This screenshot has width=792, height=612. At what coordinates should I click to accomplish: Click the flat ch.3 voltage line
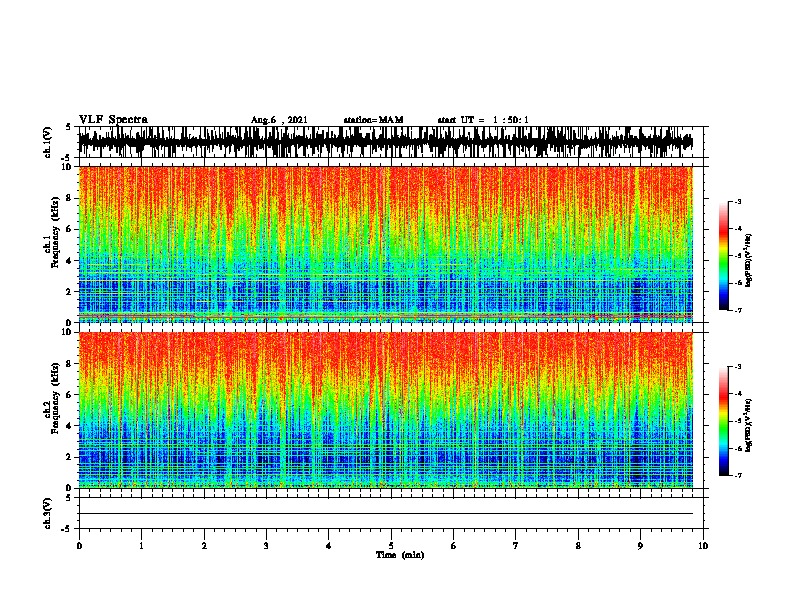385,514
